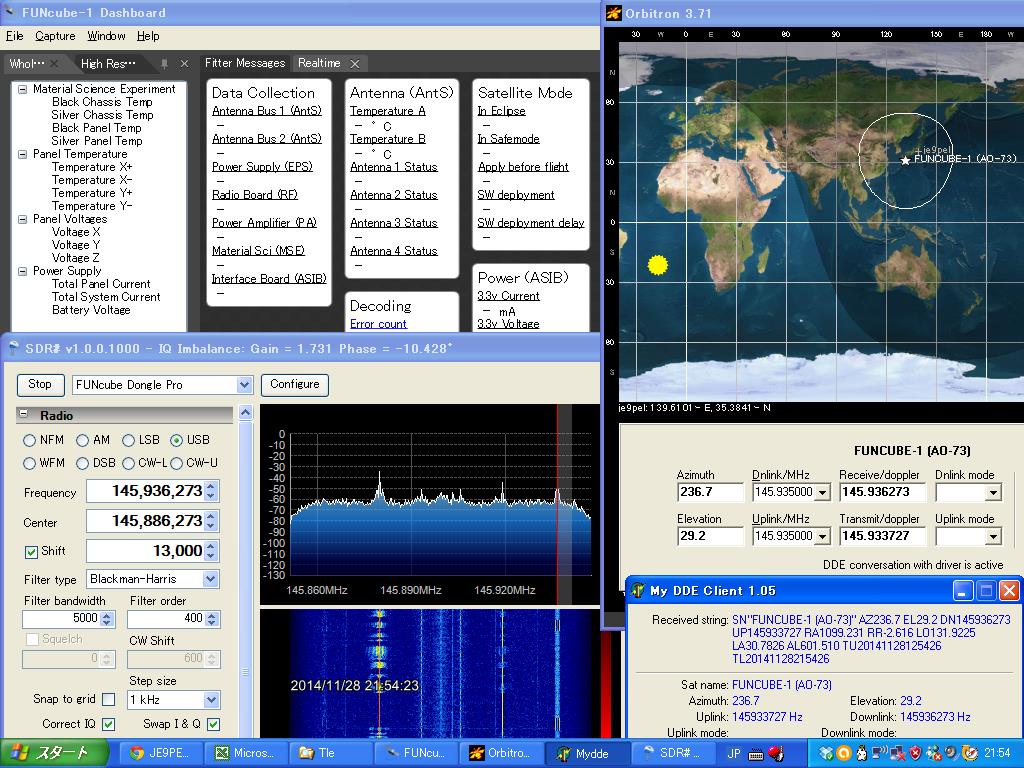Open Orbitron Uplink/MHz dropdown
This screenshot has height=768, width=1024.
point(823,536)
